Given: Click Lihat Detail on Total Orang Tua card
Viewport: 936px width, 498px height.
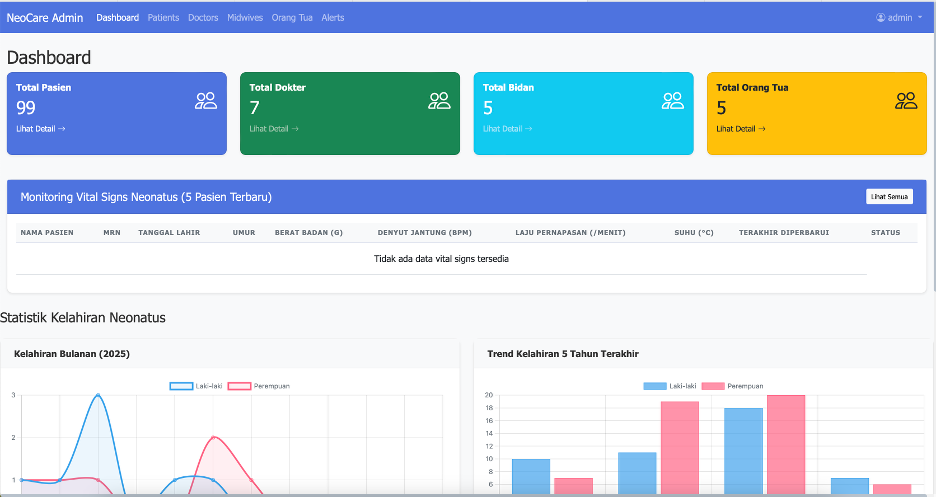Looking at the screenshot, I should point(740,129).
